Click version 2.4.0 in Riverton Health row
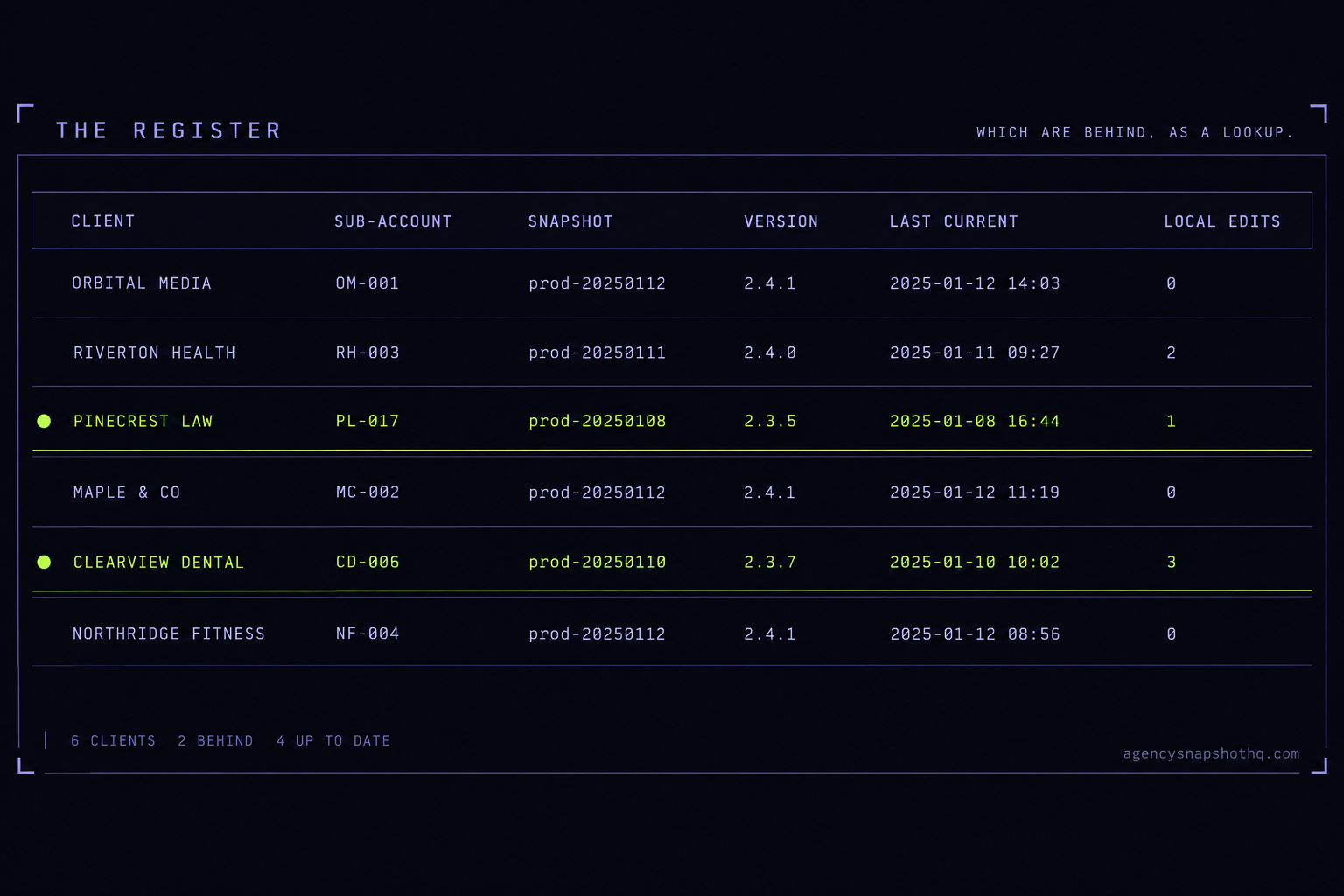Viewport: 1344px width, 896px height. click(770, 353)
